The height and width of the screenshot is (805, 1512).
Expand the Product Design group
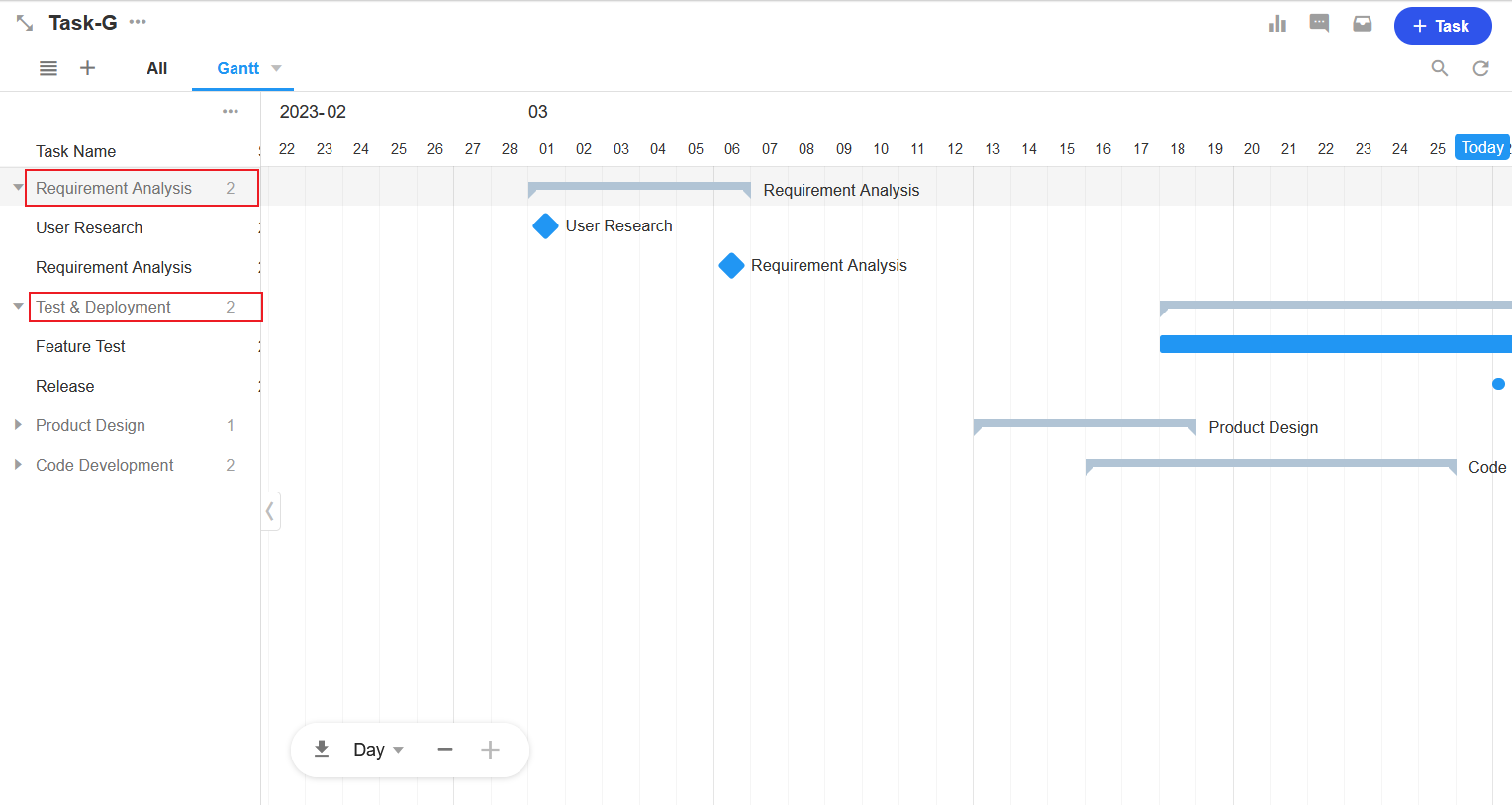click(x=18, y=425)
